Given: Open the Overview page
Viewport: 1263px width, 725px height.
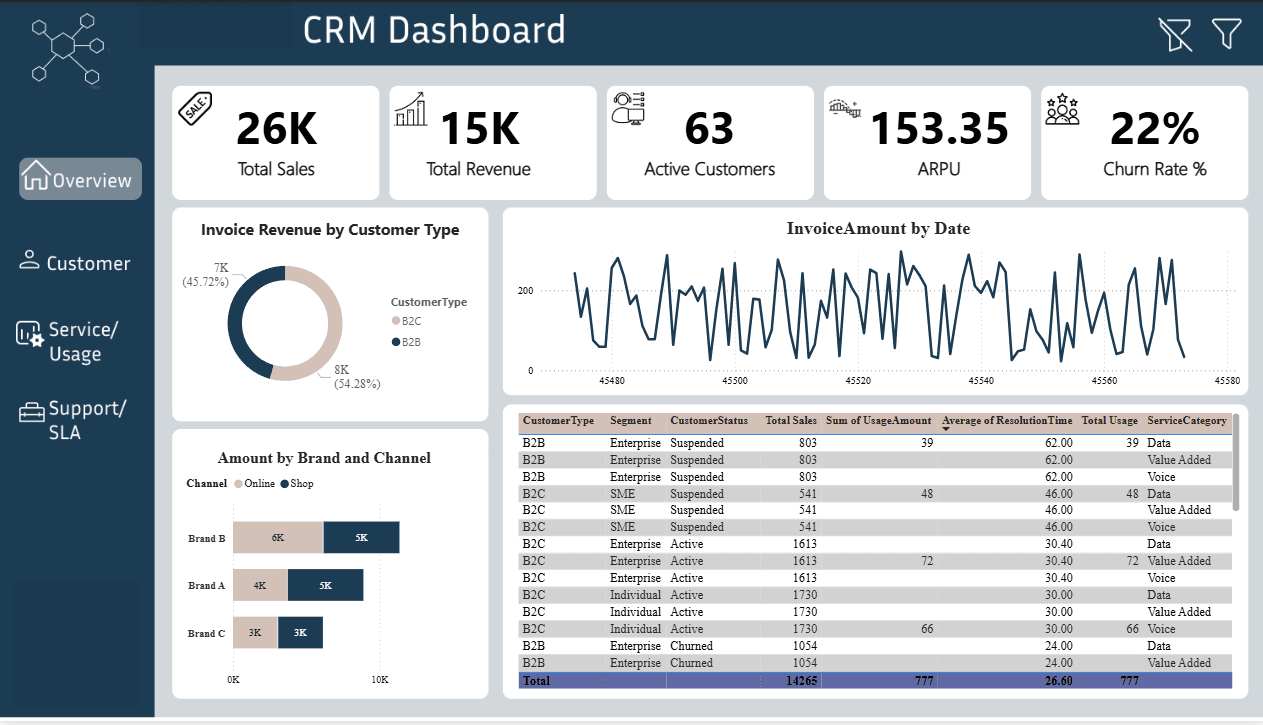Looking at the screenshot, I should pos(80,179).
